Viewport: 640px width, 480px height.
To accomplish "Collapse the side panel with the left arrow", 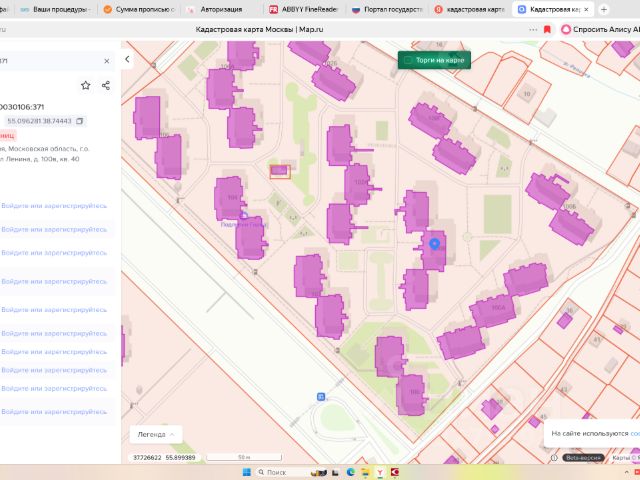I will coord(127,60).
